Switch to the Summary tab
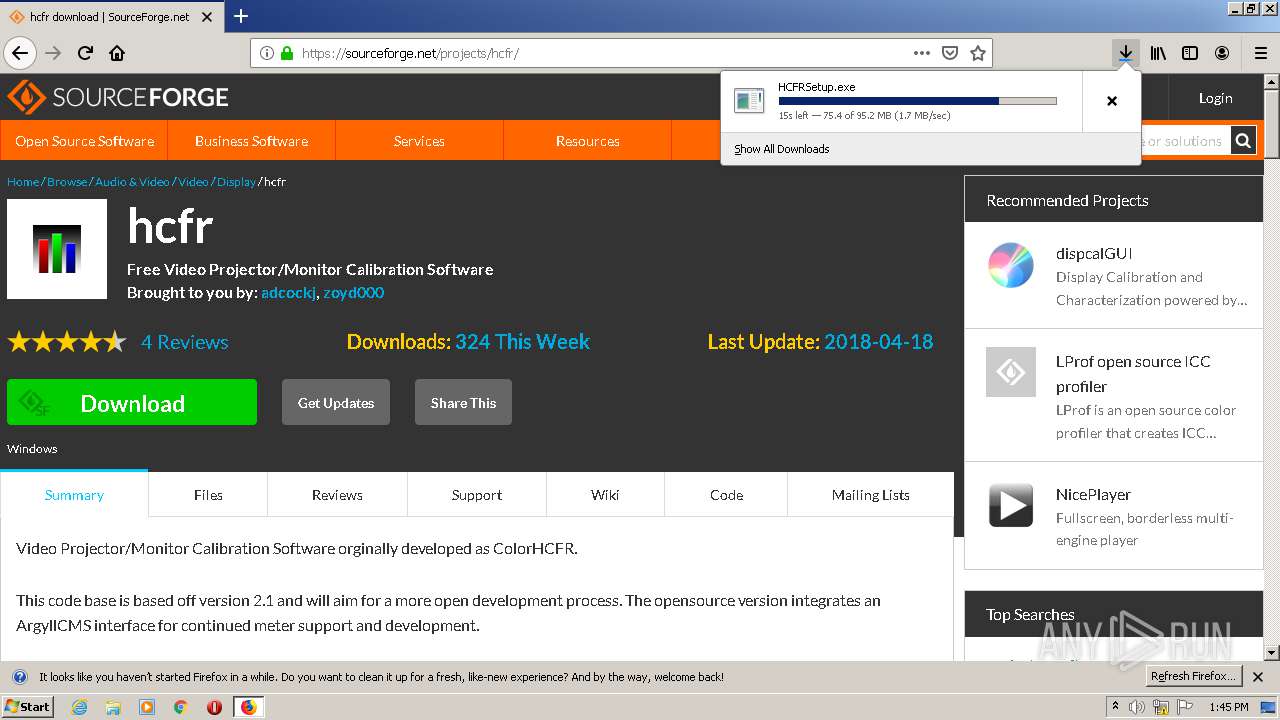Screen dimensions: 1280x720 (x=74, y=495)
